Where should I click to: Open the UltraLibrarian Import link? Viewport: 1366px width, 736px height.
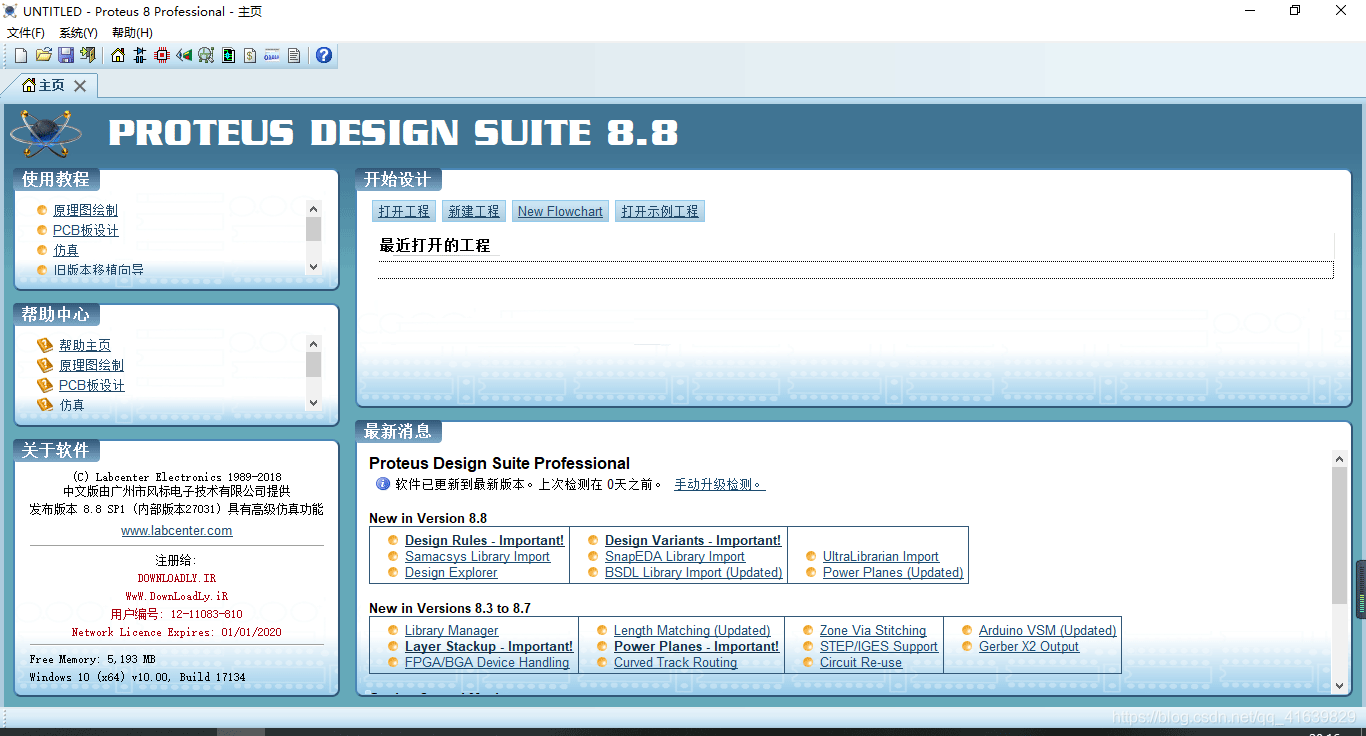tap(881, 557)
